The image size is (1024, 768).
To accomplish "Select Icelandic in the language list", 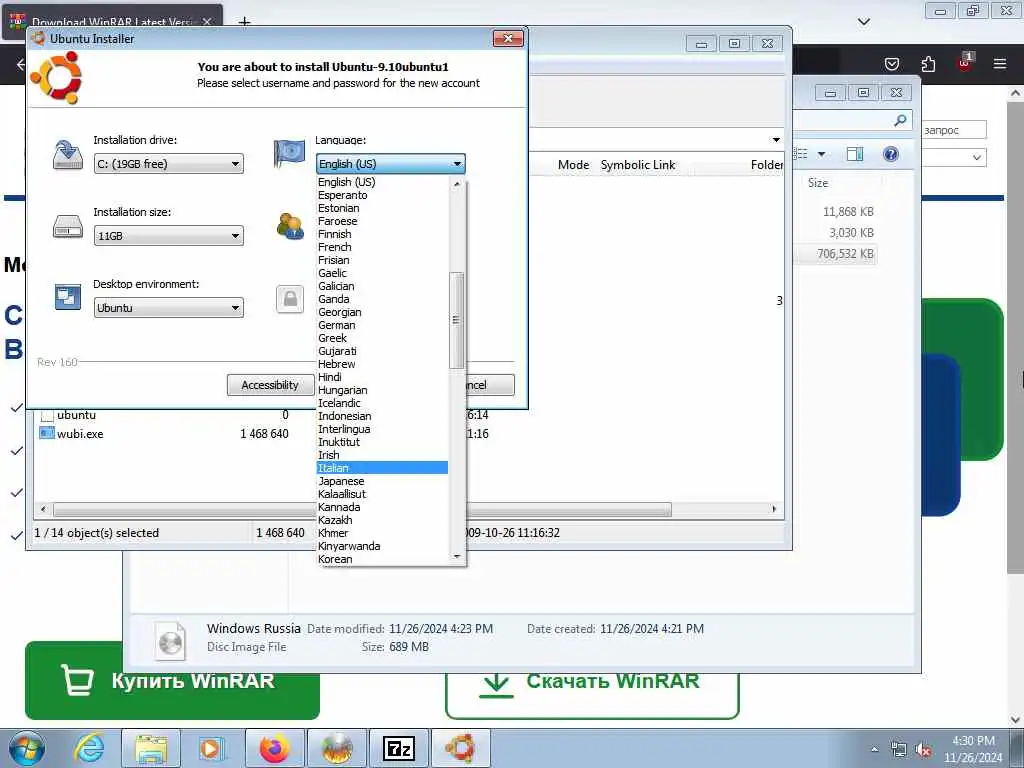I will pos(339,403).
